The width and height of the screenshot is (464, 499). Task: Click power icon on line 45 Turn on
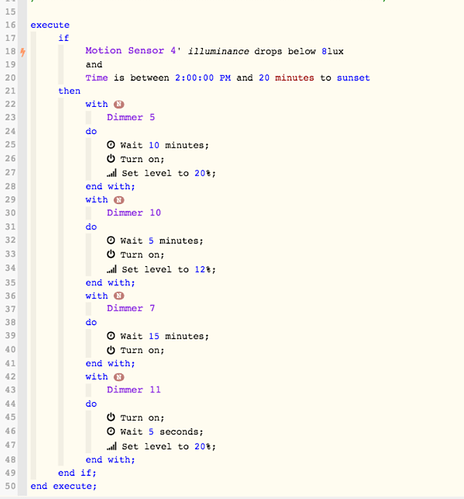coord(111,417)
